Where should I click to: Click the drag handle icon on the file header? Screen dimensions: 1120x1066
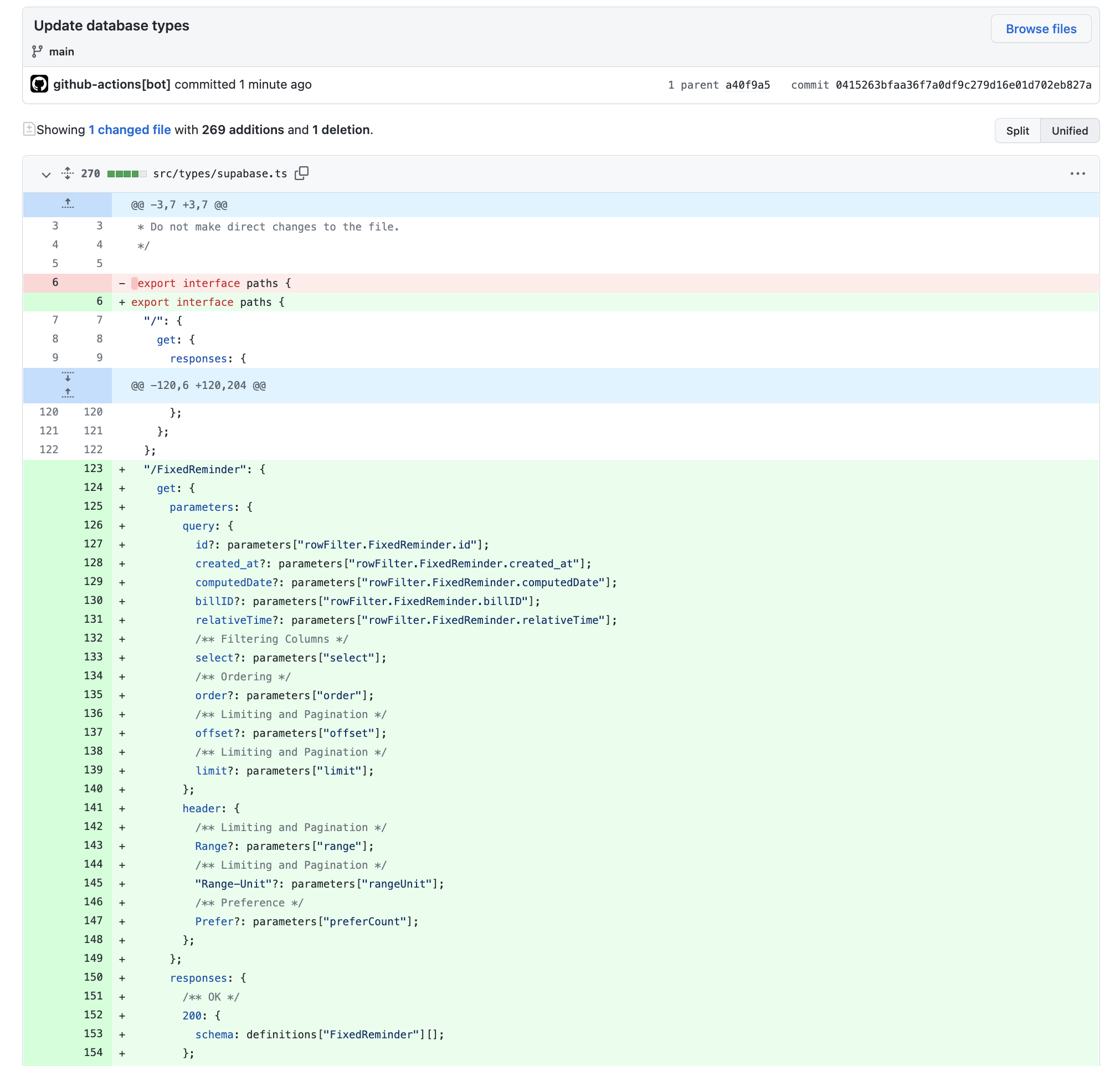point(67,174)
